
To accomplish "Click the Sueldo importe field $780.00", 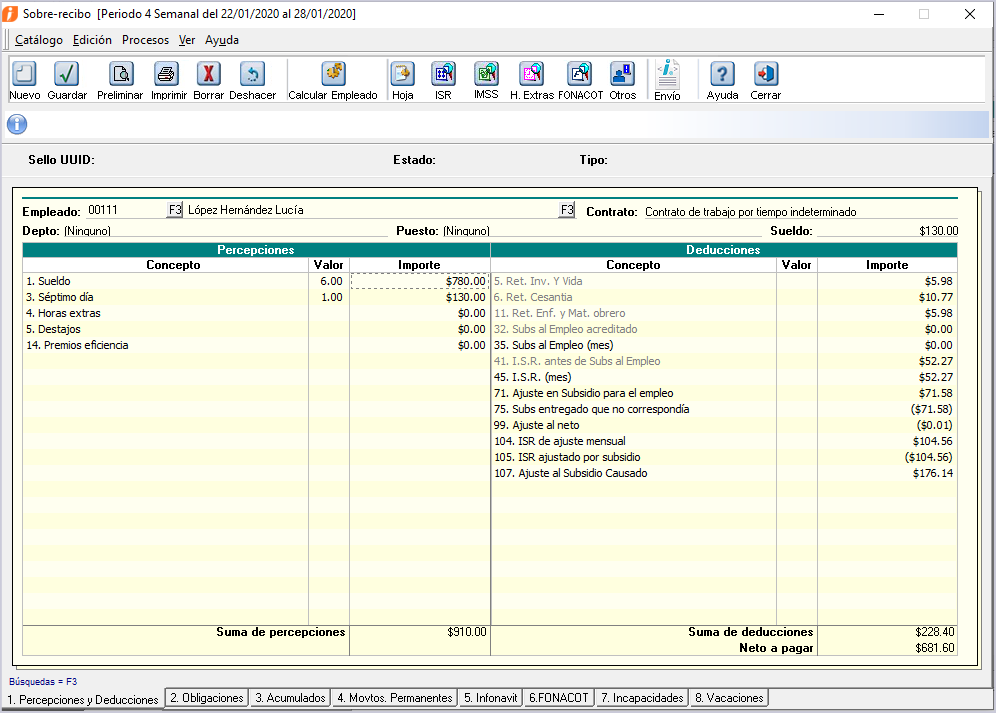I will (419, 281).
